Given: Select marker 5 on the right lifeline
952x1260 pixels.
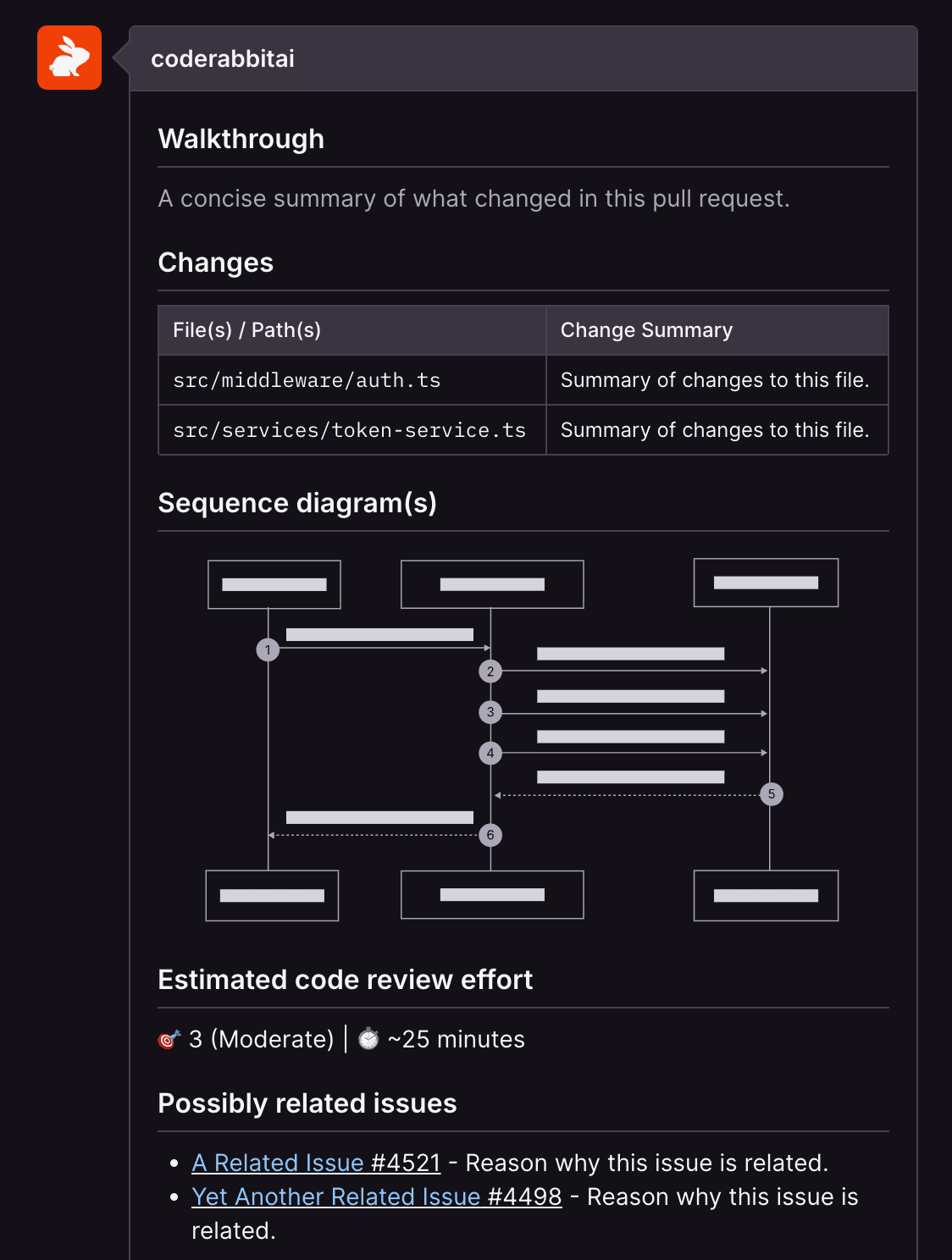Looking at the screenshot, I should click(x=772, y=793).
